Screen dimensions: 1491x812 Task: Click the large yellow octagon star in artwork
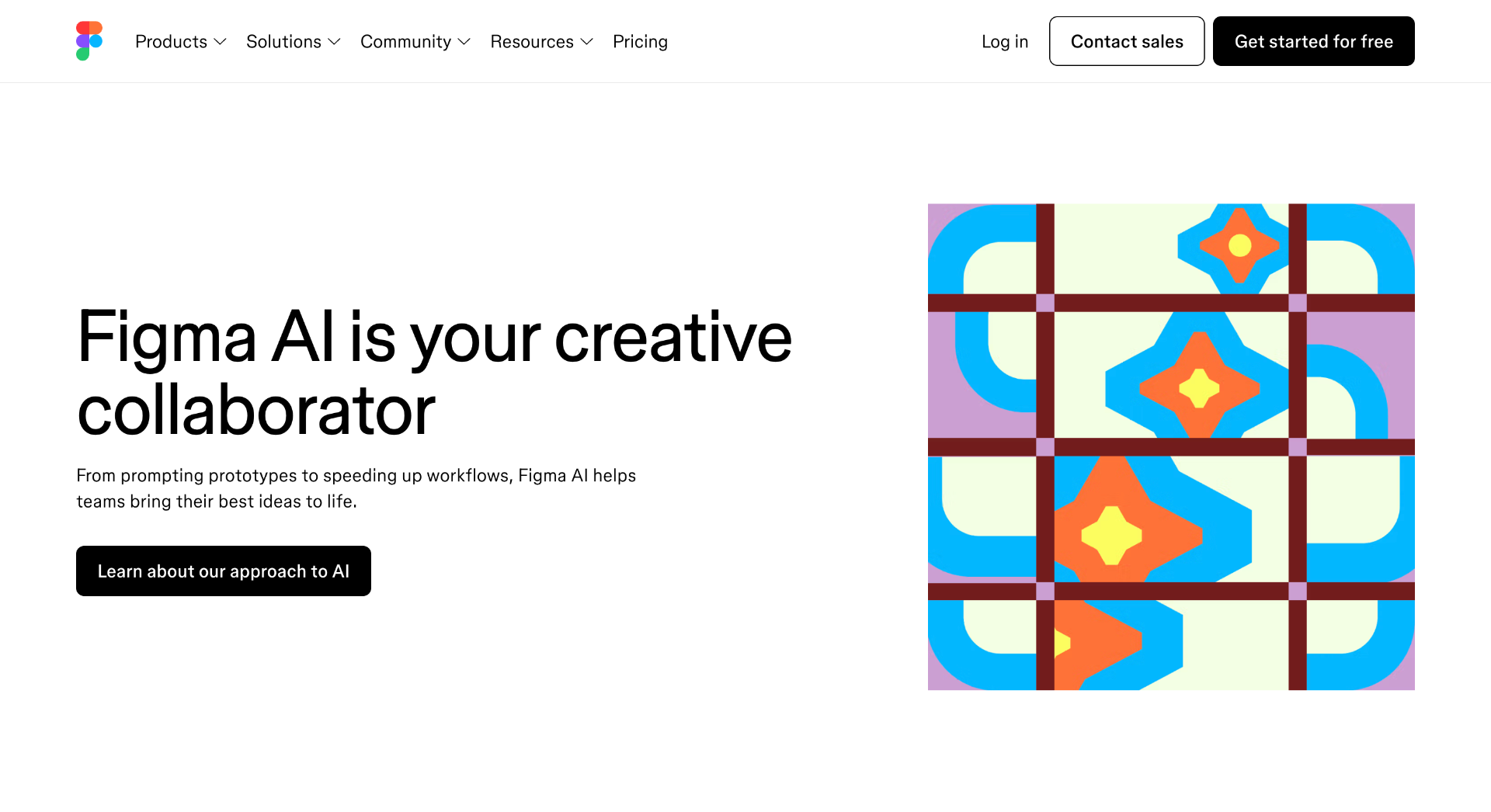1111,535
